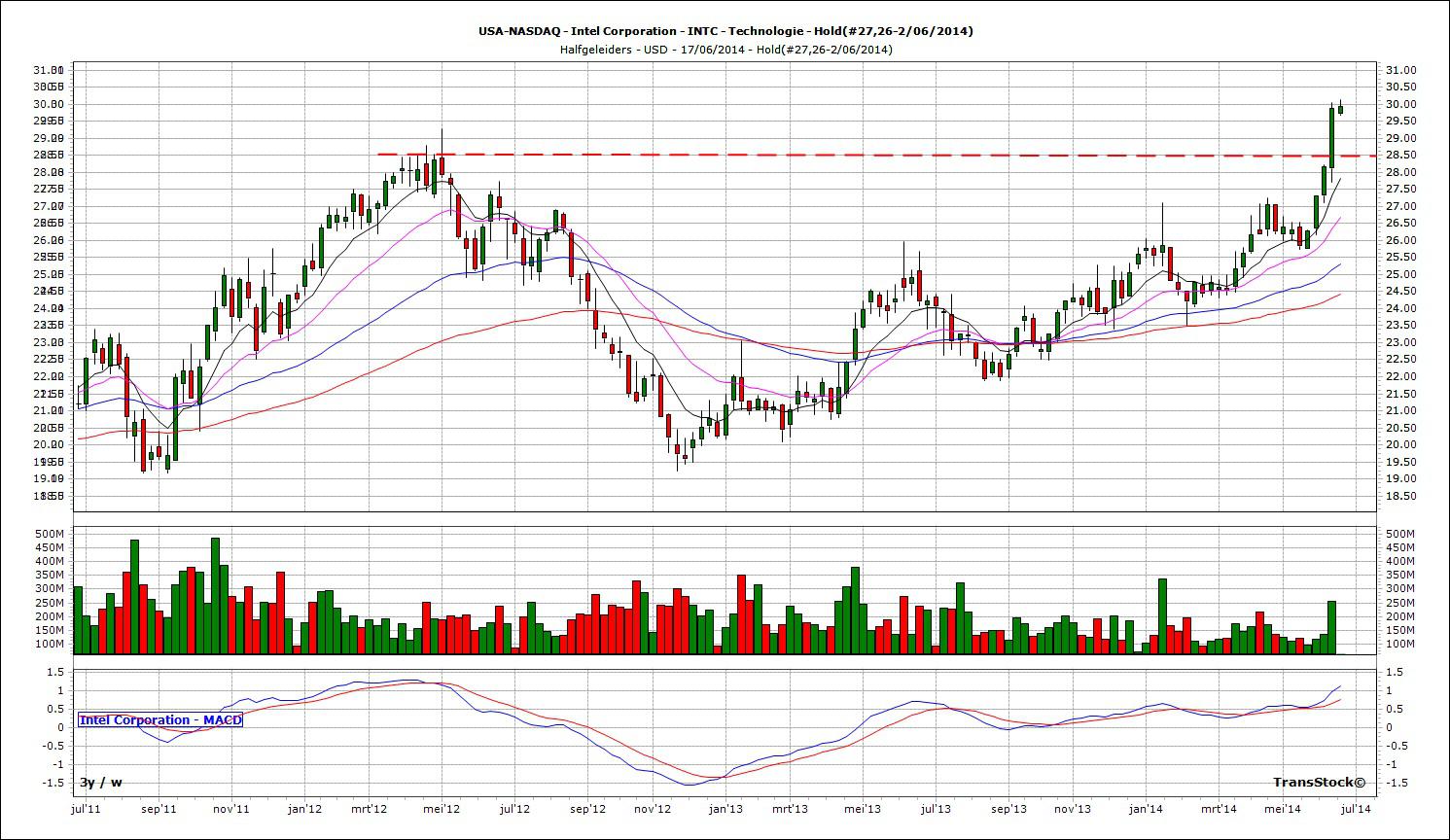Screen dimensions: 1450x840
Task: Click the jul'13 date label
Action: pyautogui.click(x=935, y=809)
